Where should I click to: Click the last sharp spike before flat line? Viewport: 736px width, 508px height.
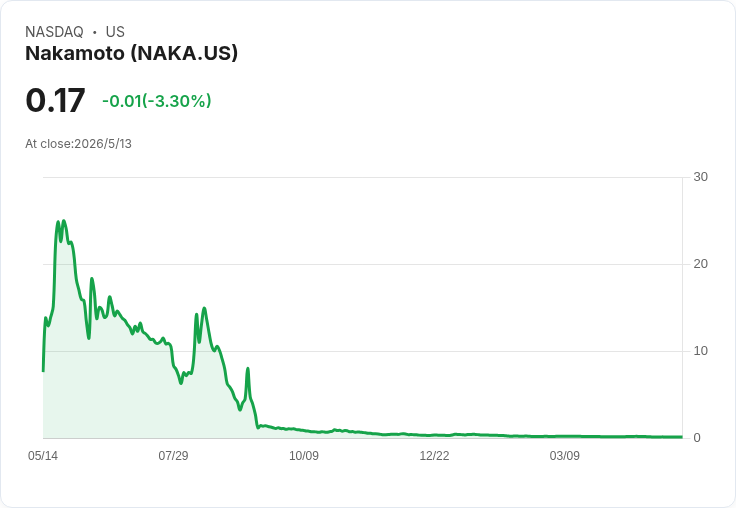[x=248, y=369]
